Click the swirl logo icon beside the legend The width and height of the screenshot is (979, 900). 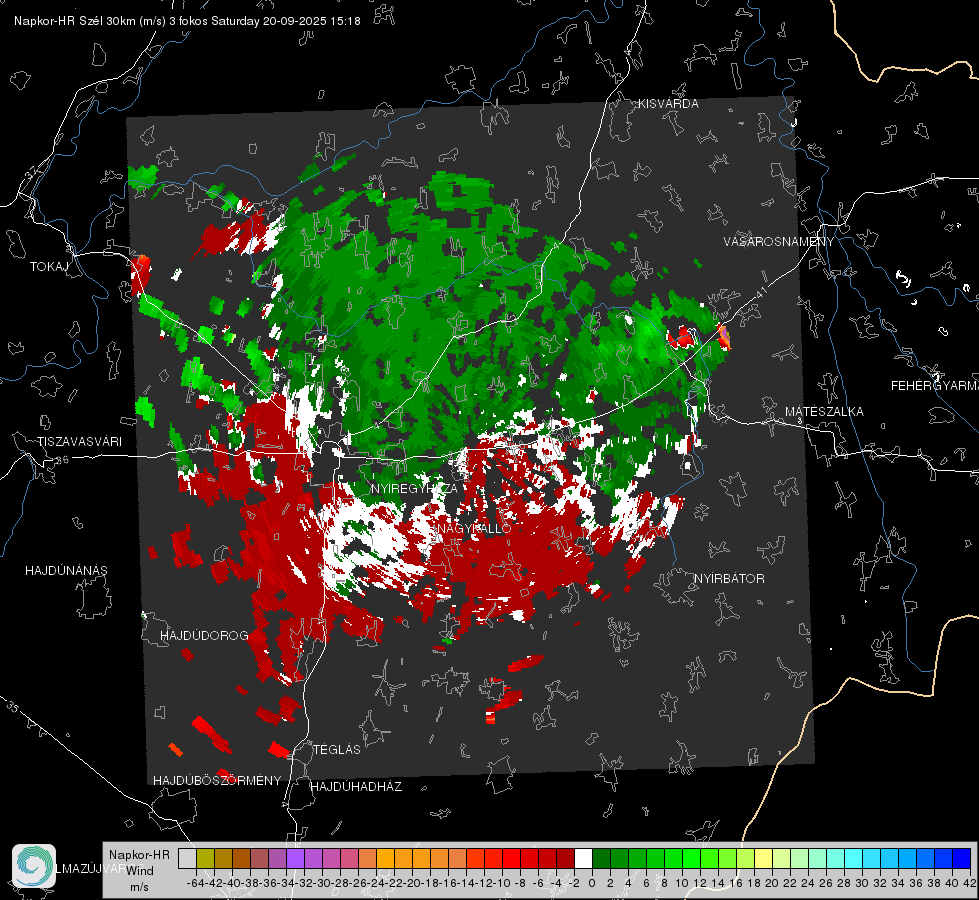34,866
